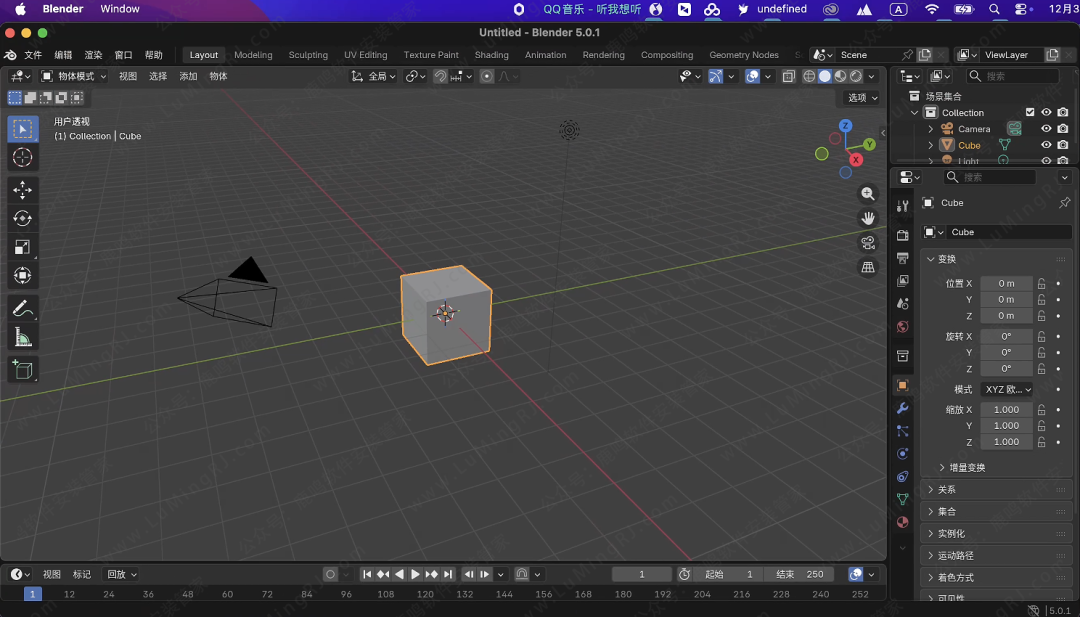This screenshot has height=617, width=1080.
Task: Open the object mode dropdown
Action: pyautogui.click(x=74, y=76)
